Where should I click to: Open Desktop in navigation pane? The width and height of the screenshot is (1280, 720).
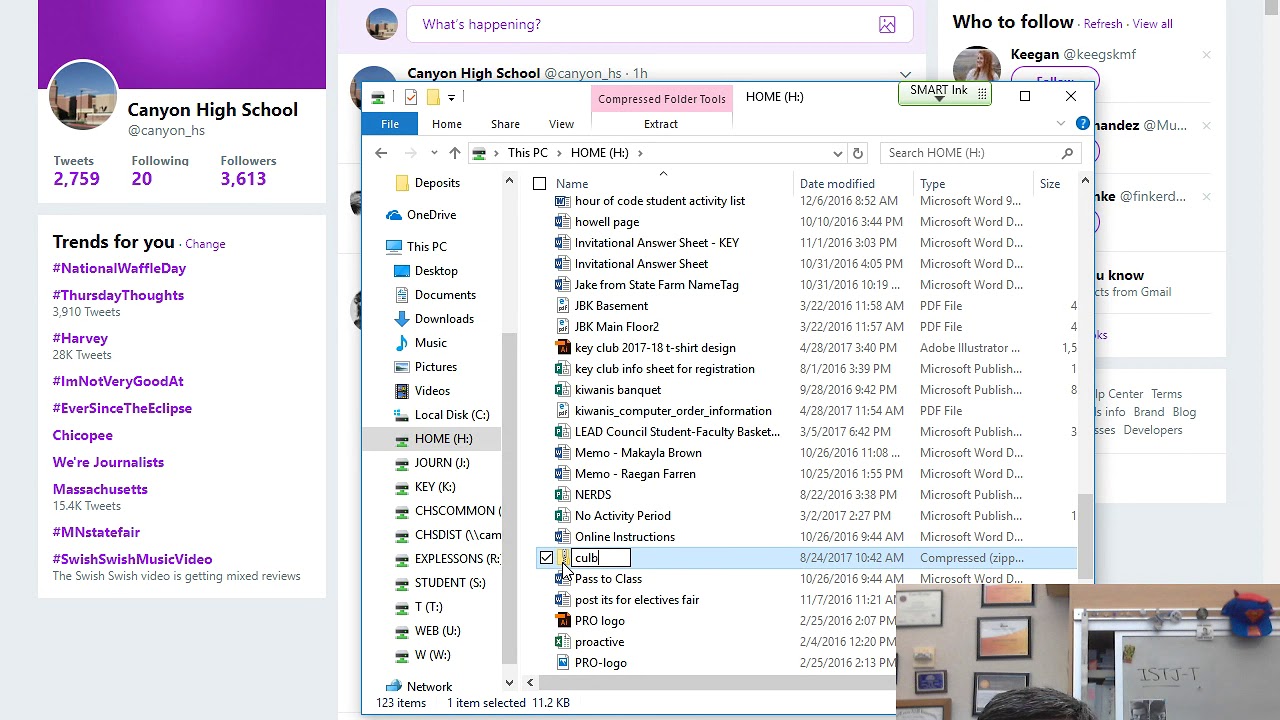tap(436, 271)
